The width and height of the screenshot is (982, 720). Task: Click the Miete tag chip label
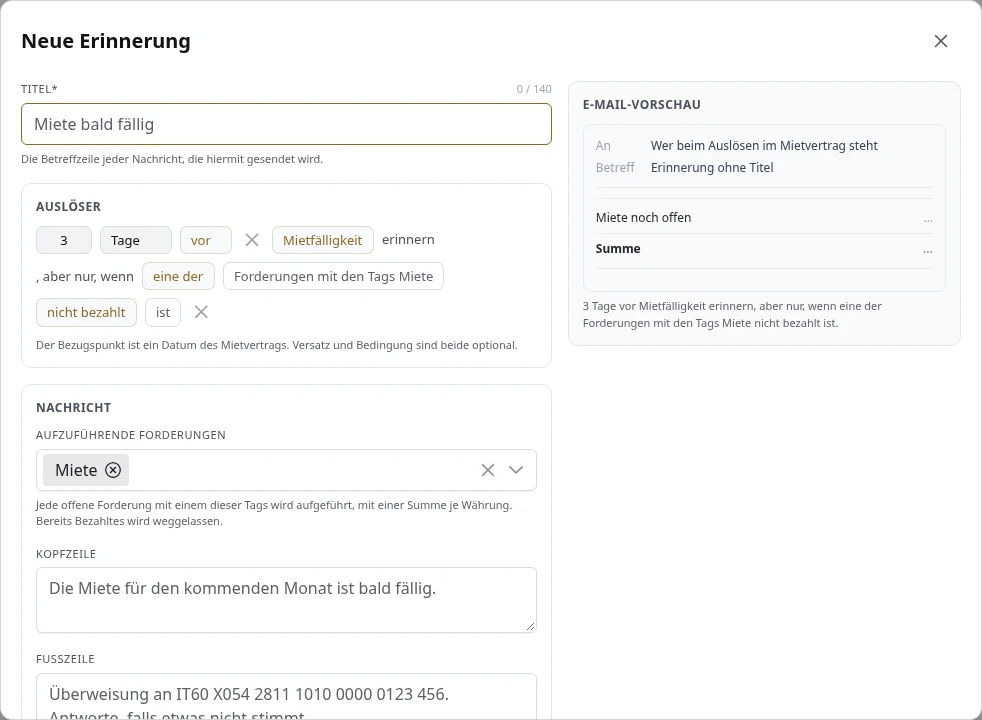coord(76,470)
